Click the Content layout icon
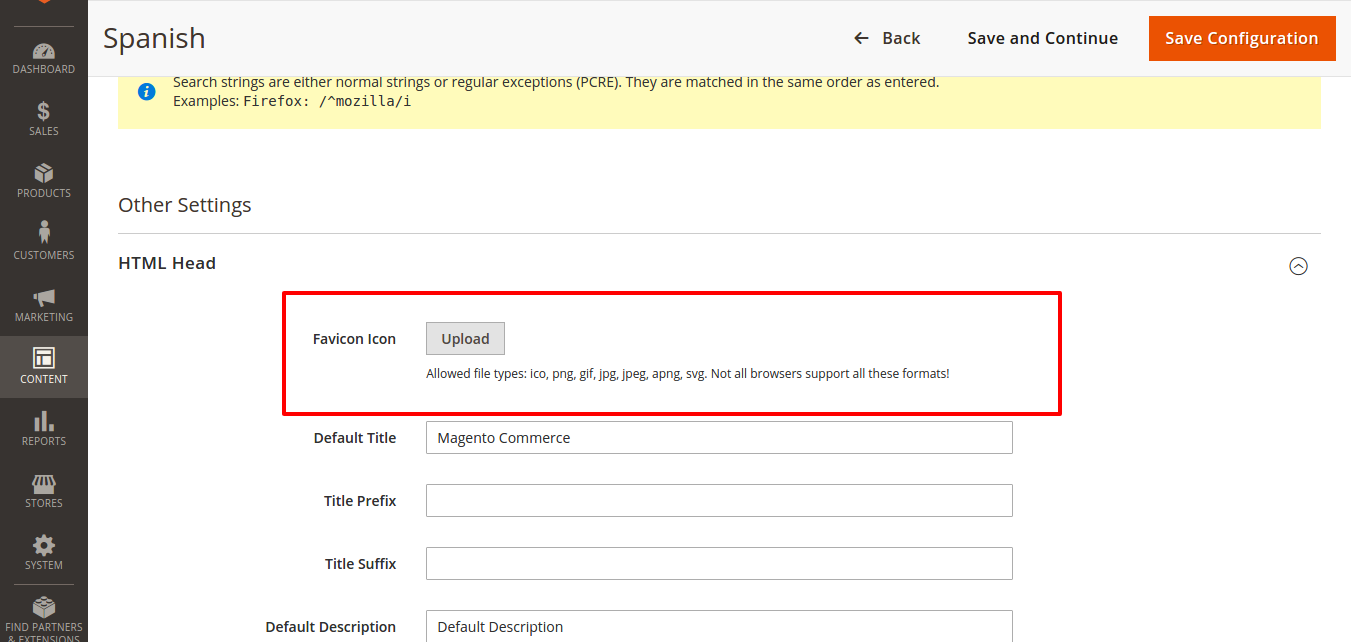 pos(43,358)
